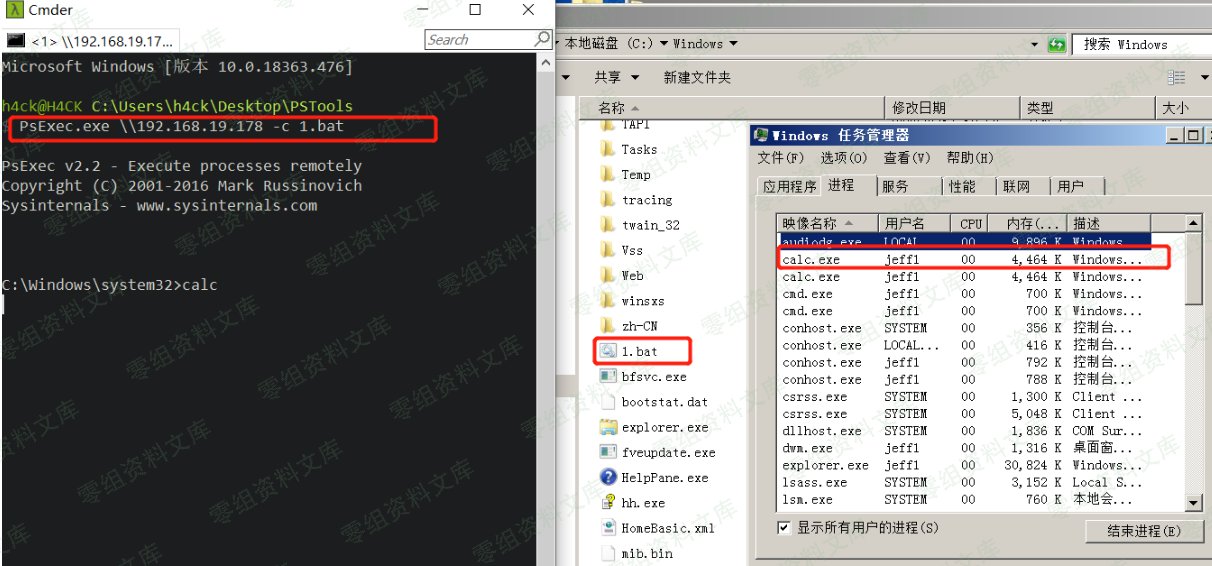Click the green refresh icon beside address bar
Image resolution: width=1212 pixels, height=566 pixels.
pos(1056,44)
